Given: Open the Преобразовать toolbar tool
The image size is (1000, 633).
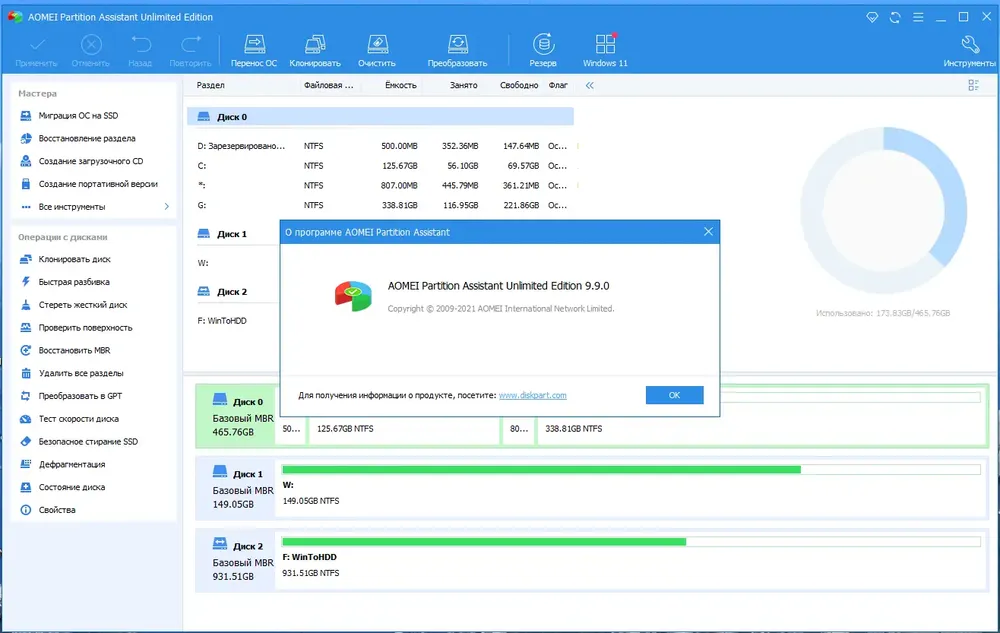Looking at the screenshot, I should pos(457,50).
